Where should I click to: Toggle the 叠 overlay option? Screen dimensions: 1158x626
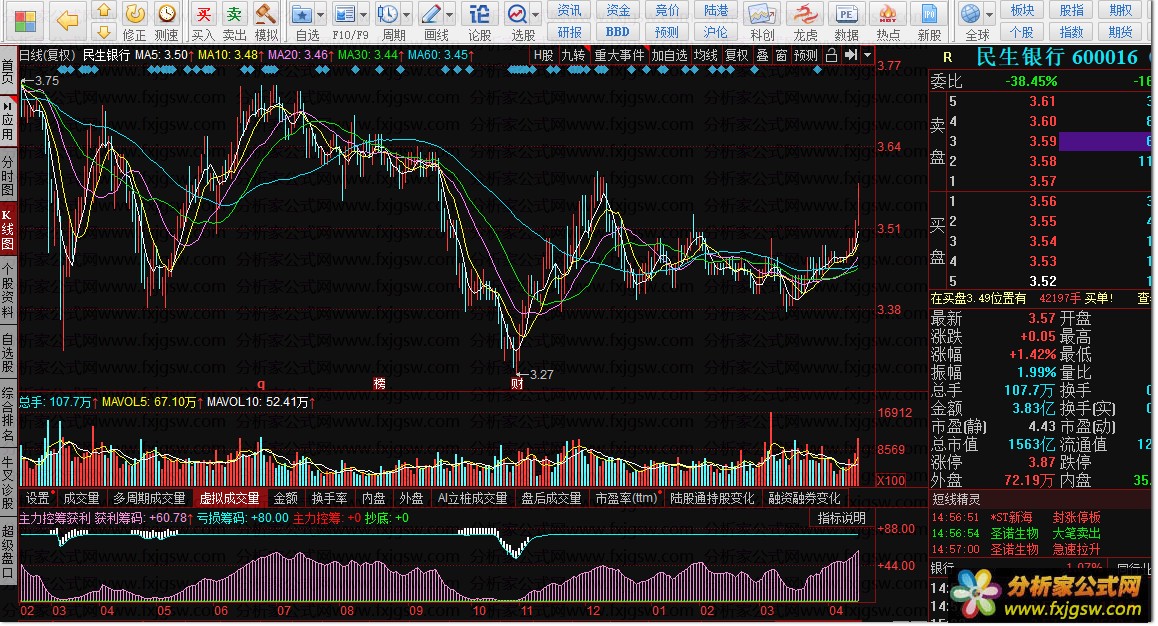[762, 55]
